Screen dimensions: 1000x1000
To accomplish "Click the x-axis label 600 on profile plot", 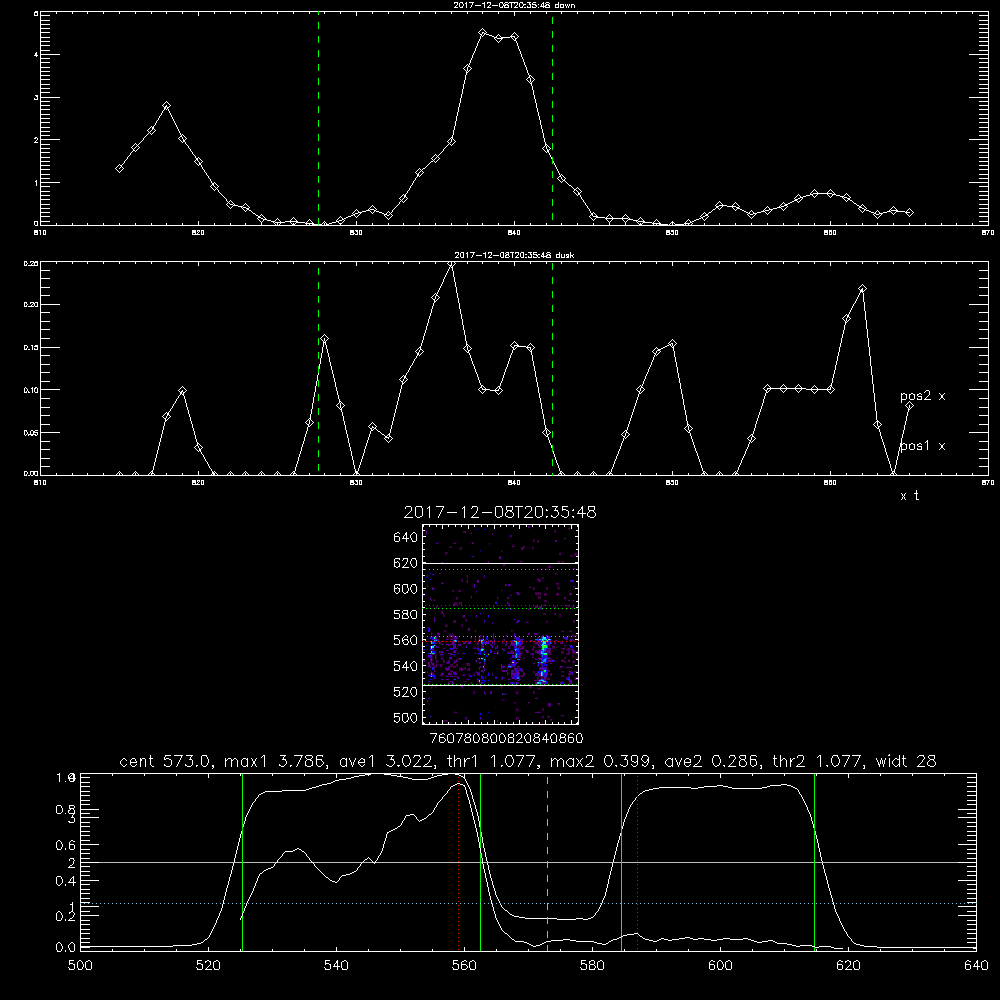I will pyautogui.click(x=720, y=966).
